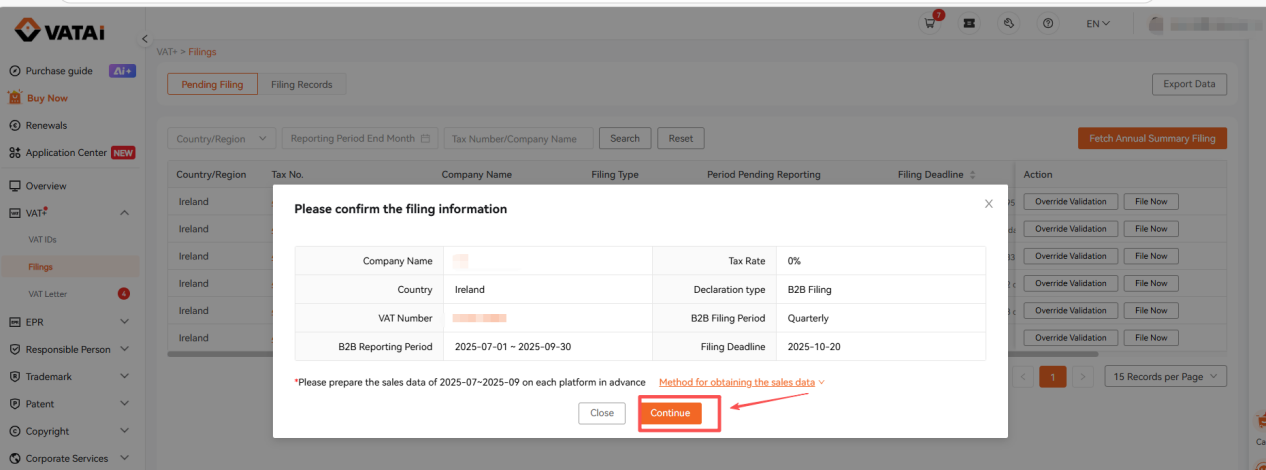
Task: Open Overview in the sidebar
Action: 46,186
